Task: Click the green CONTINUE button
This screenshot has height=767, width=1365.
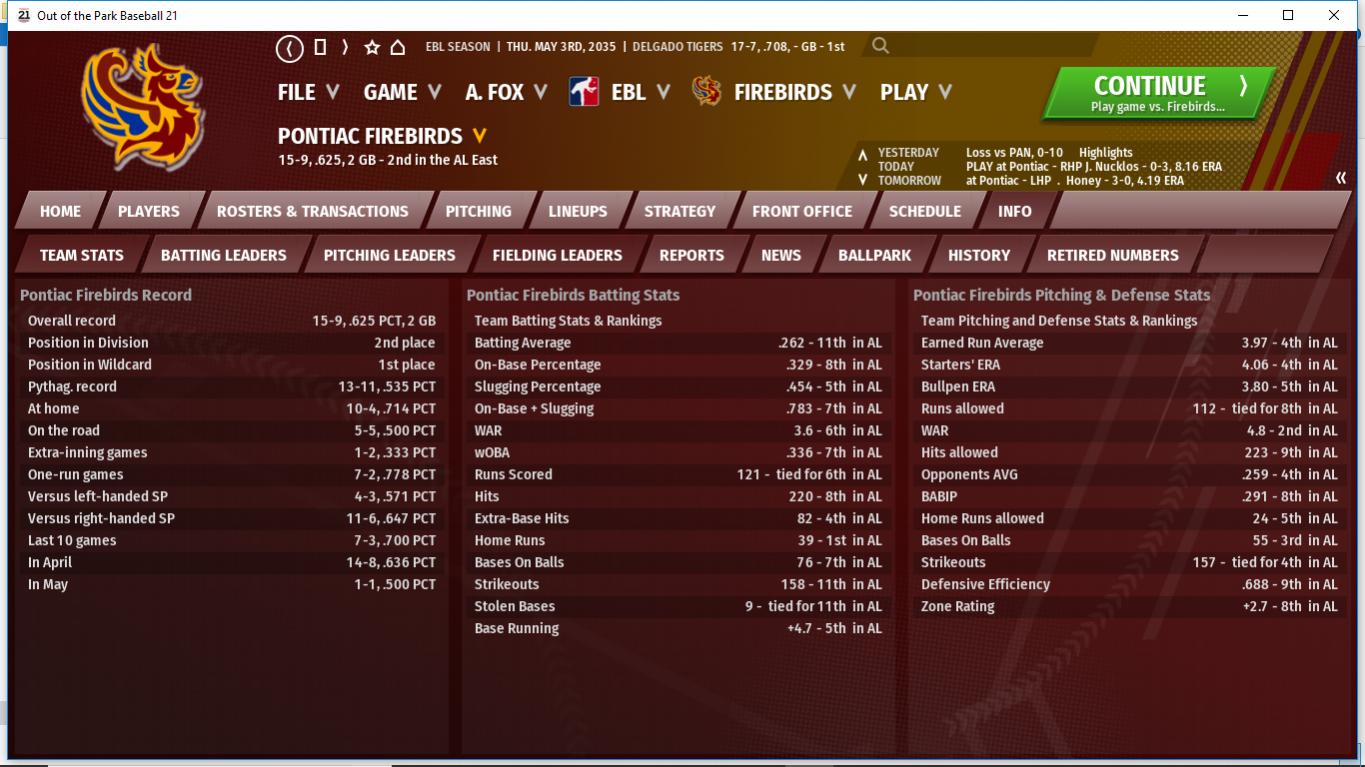Action: [x=1159, y=93]
